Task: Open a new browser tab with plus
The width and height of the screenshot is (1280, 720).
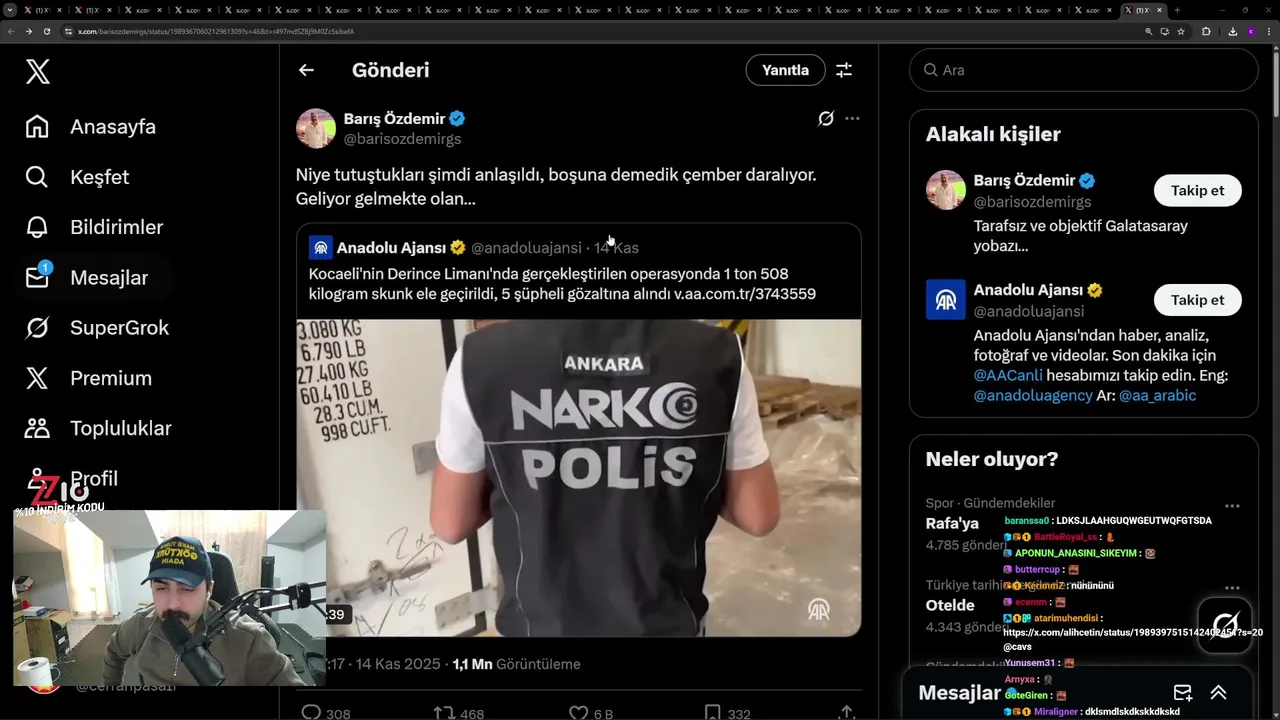Action: point(1177,10)
